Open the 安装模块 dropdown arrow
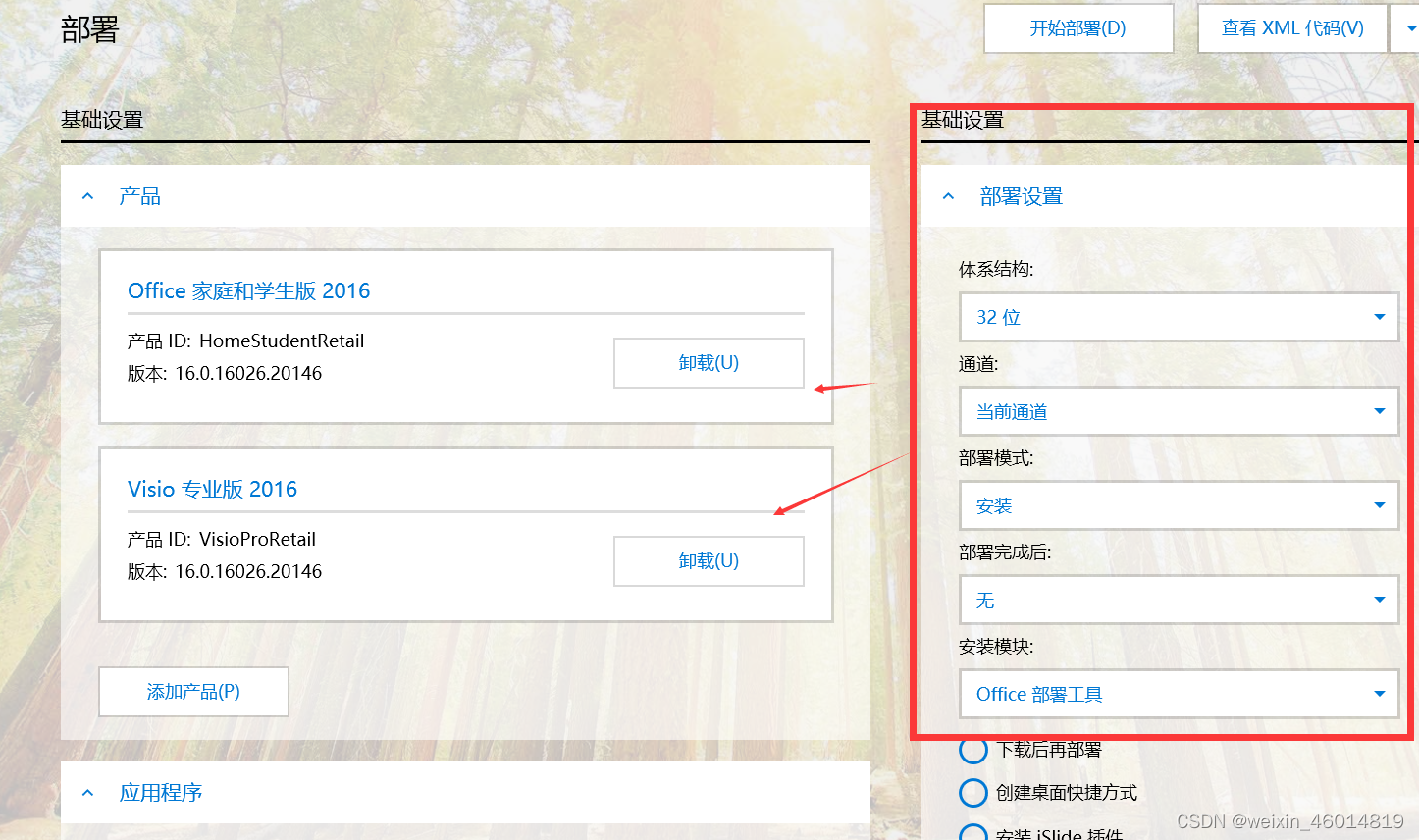Viewport: 1419px width, 840px height. [x=1378, y=694]
